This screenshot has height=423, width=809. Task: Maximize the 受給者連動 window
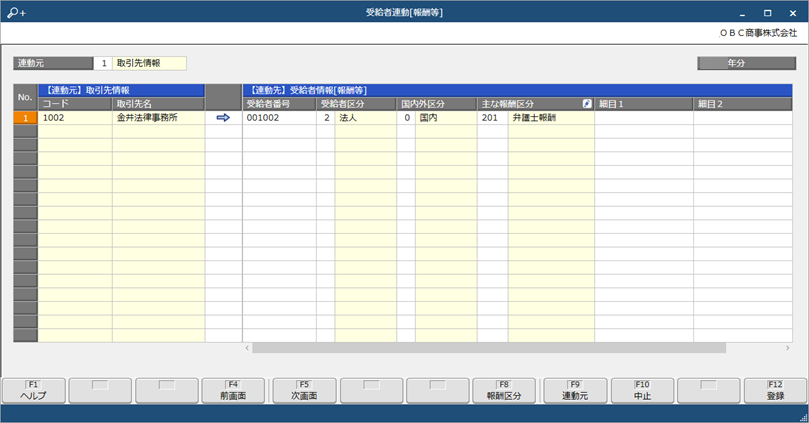click(768, 13)
